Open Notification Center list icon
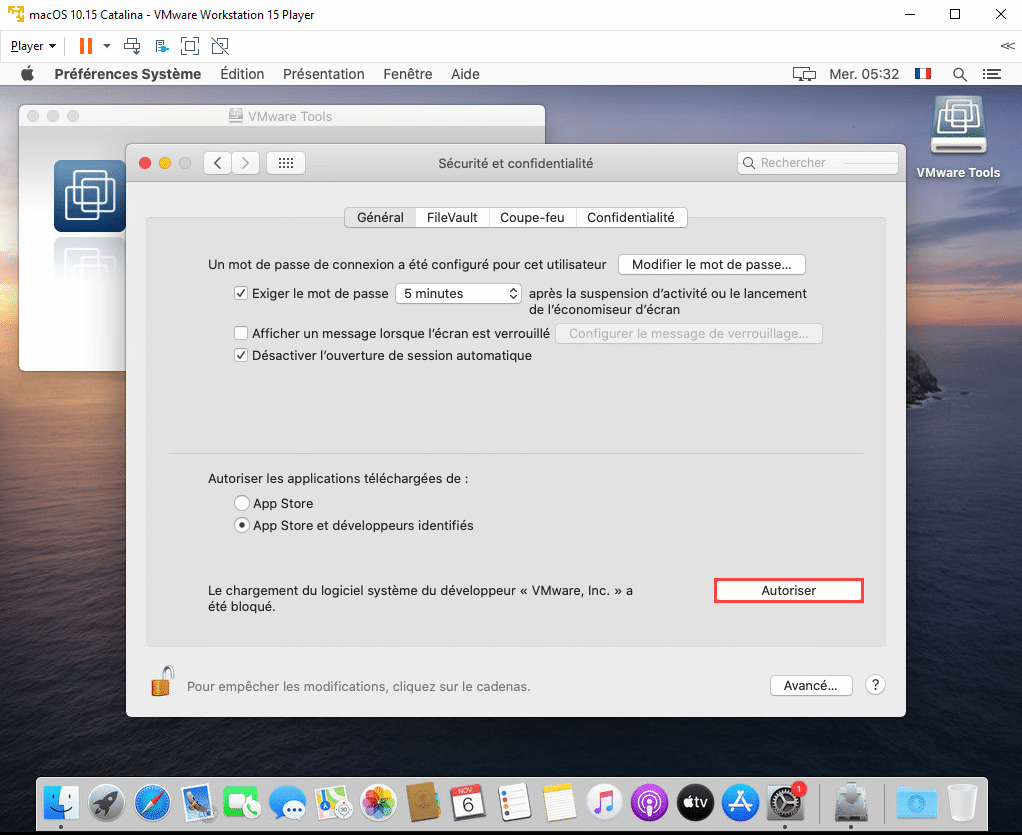Viewport: 1022px width, 835px height. (992, 74)
